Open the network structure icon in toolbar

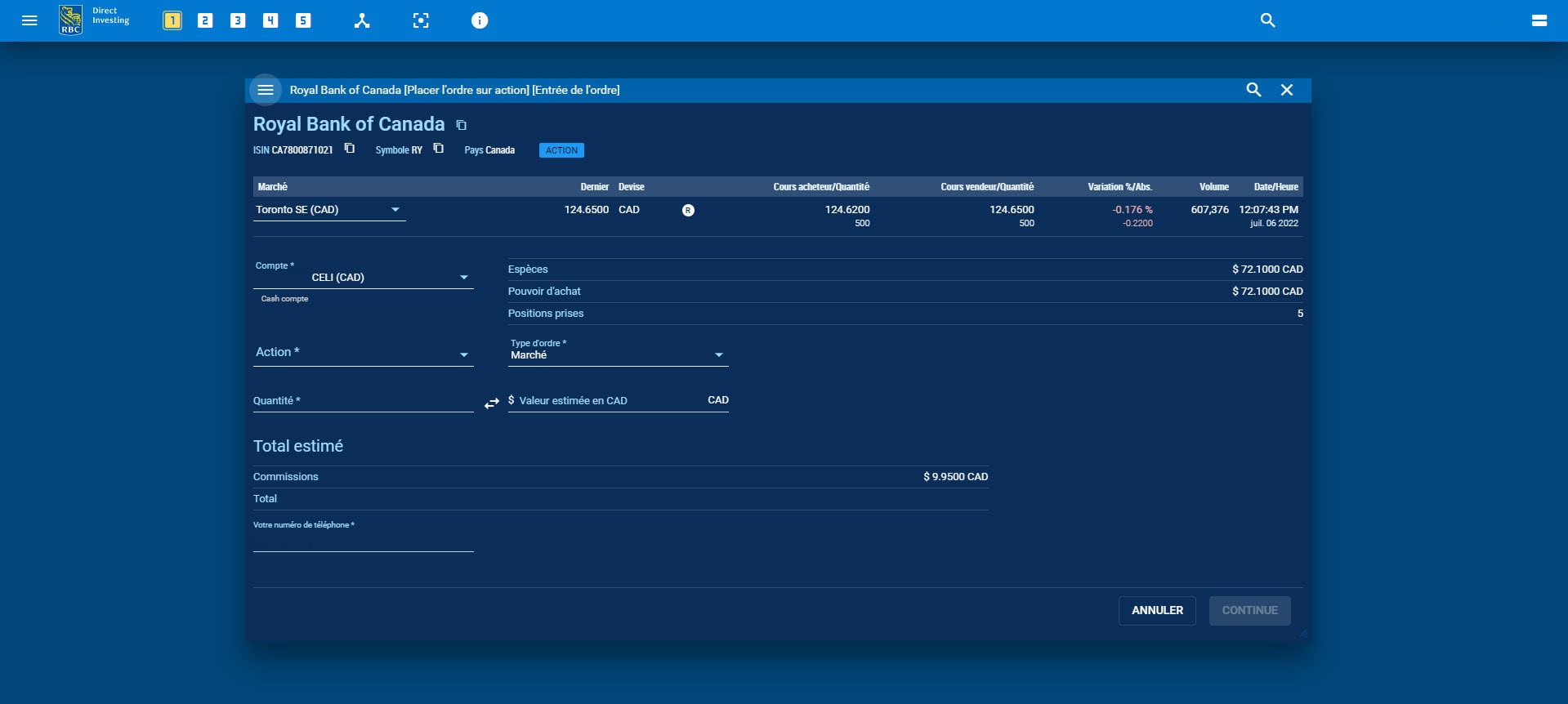coord(362,20)
